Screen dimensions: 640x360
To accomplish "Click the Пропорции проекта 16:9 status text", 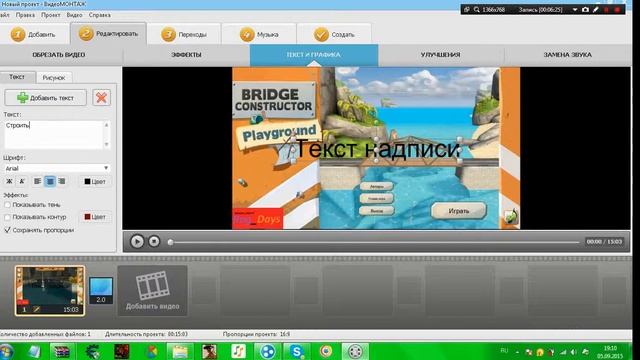I will click(256, 334).
